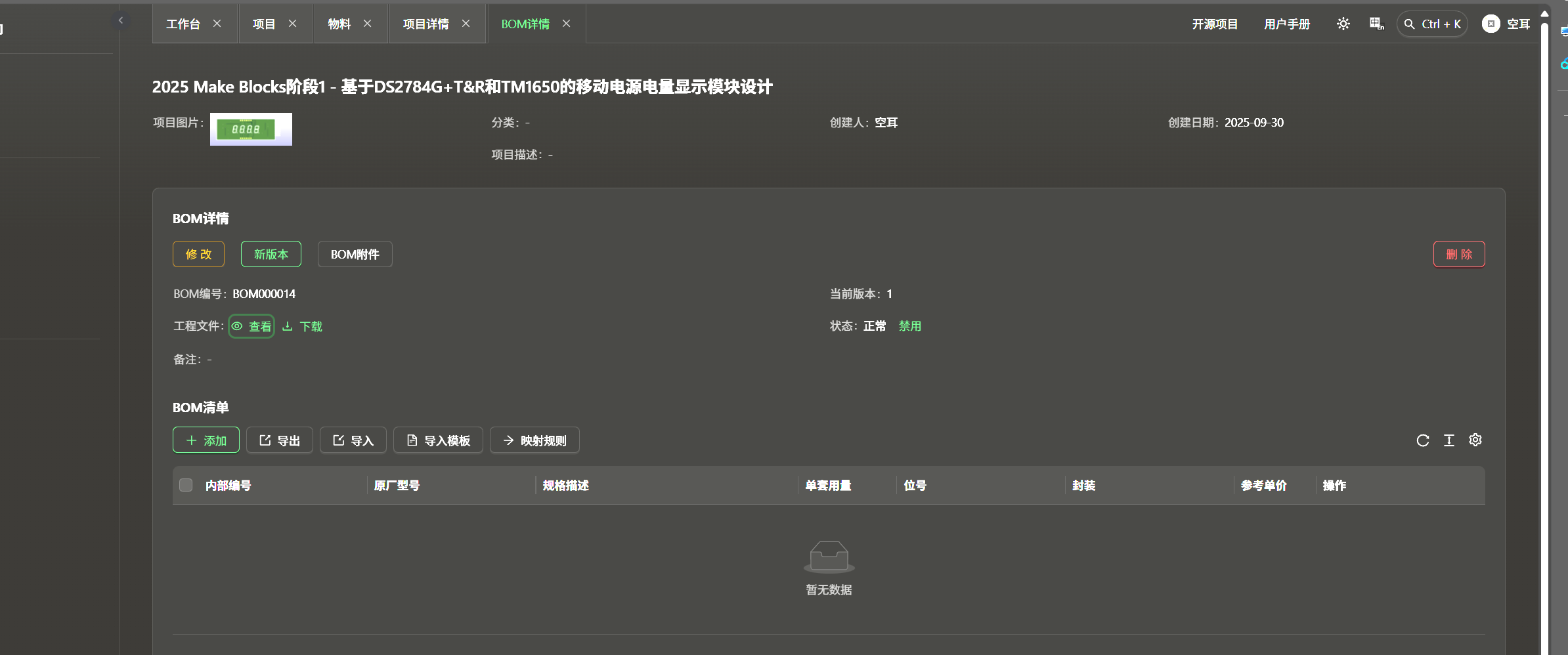Switch to the 项目 tab
Viewport: 1568px width, 655px height.
264,24
